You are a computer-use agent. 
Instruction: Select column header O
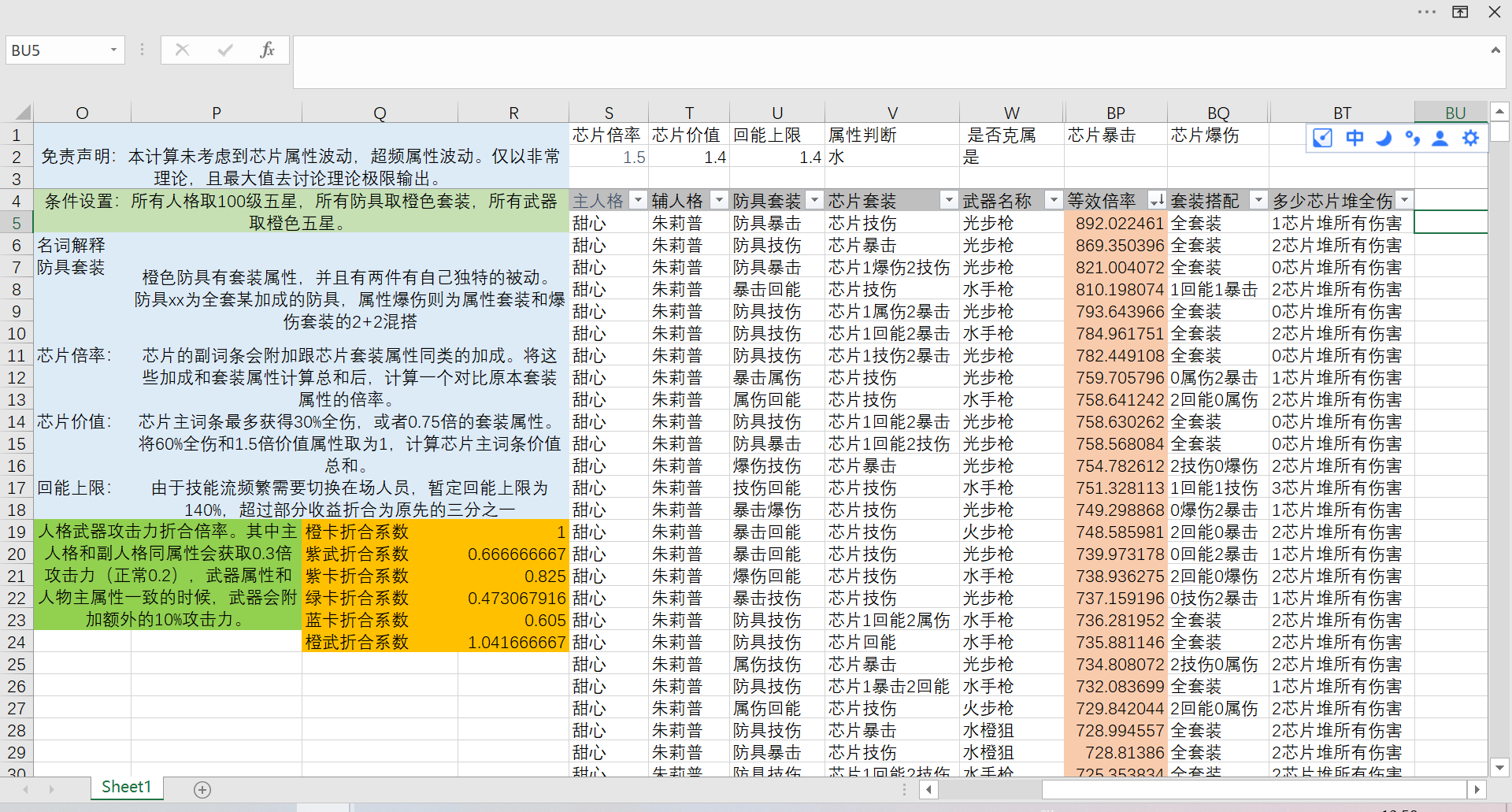[x=82, y=113]
